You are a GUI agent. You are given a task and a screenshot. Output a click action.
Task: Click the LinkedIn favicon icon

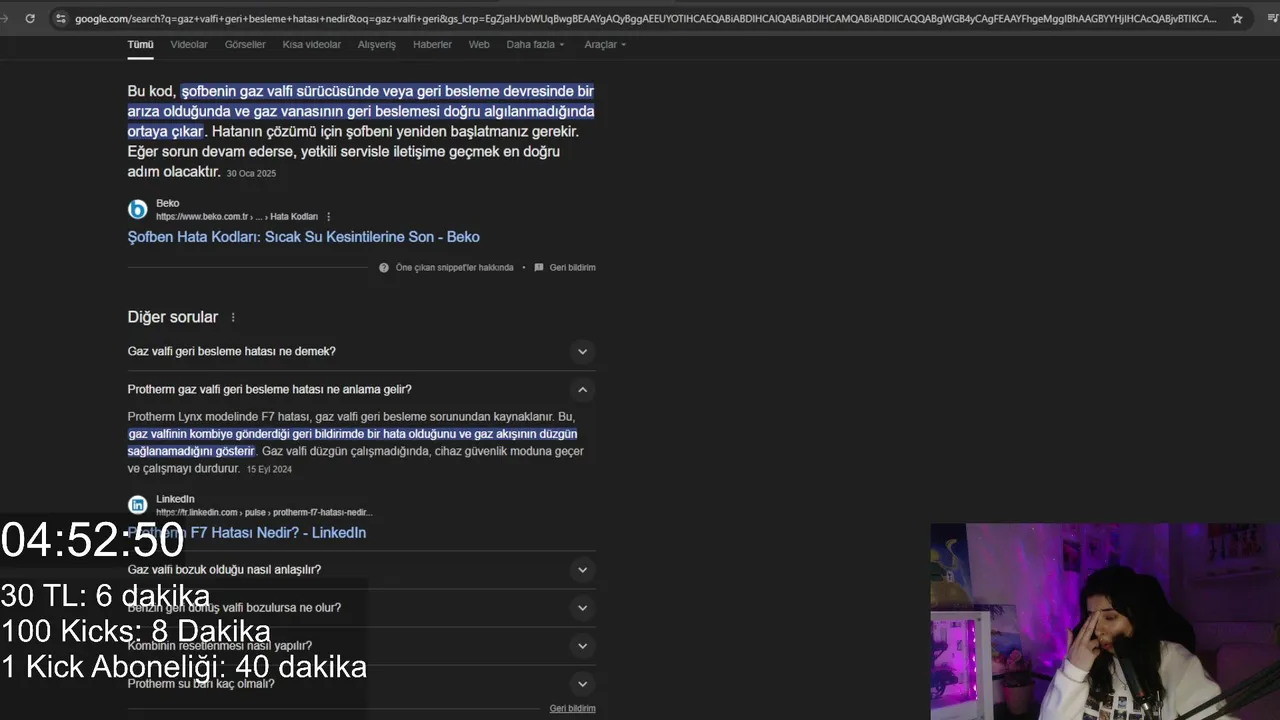pyautogui.click(x=138, y=505)
